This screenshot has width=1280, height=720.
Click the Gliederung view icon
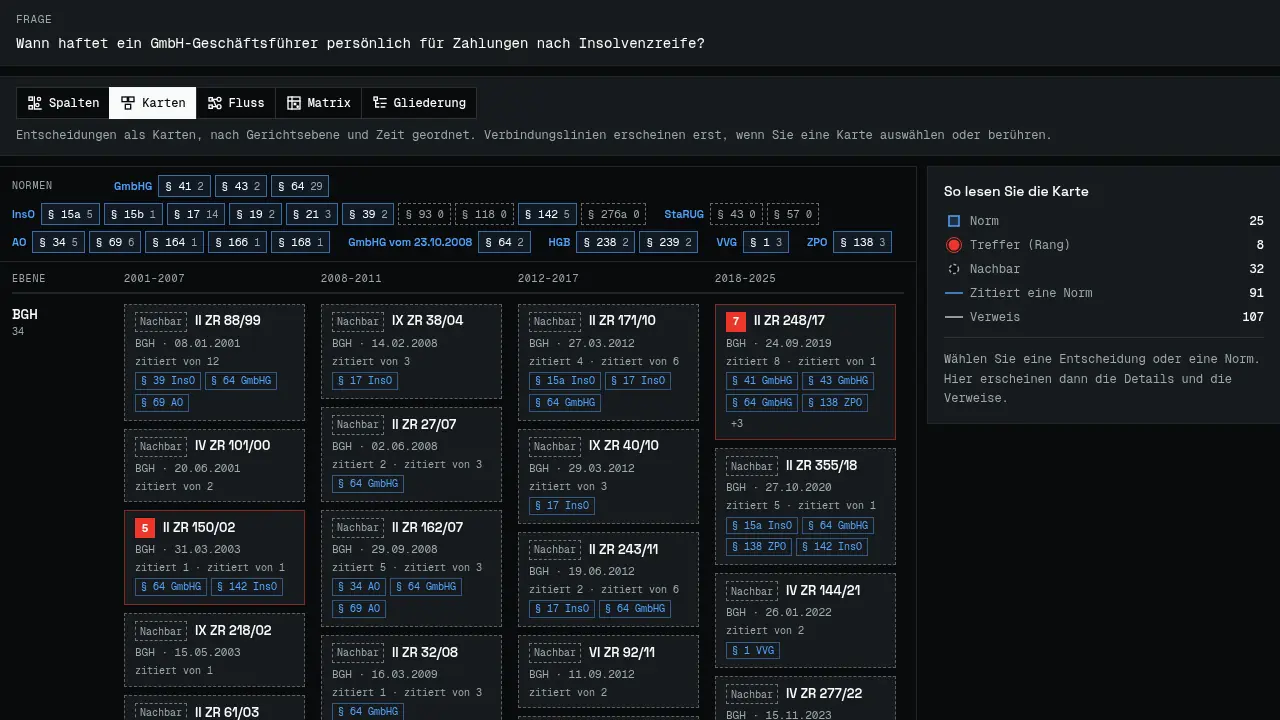[380, 103]
